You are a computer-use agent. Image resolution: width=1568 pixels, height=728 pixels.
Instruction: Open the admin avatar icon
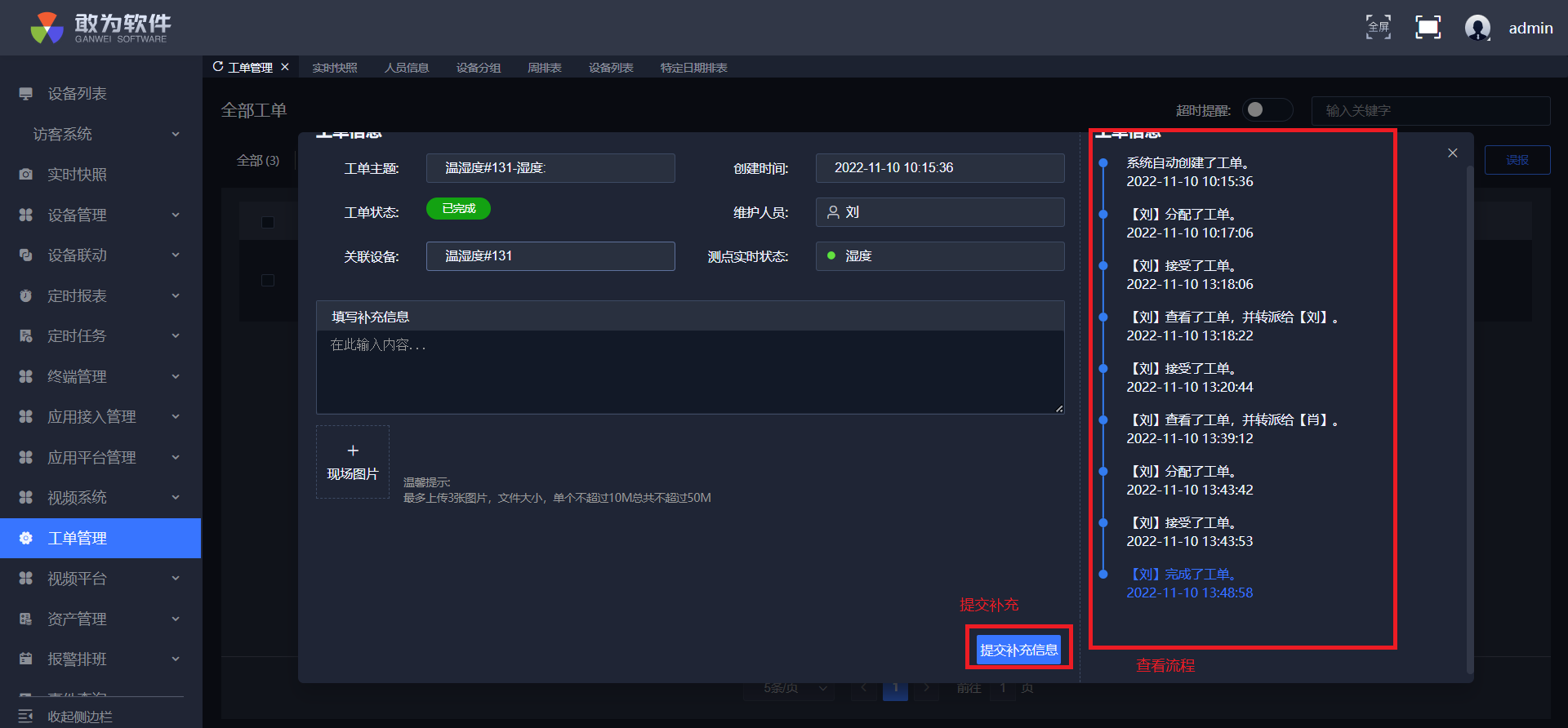click(1477, 28)
